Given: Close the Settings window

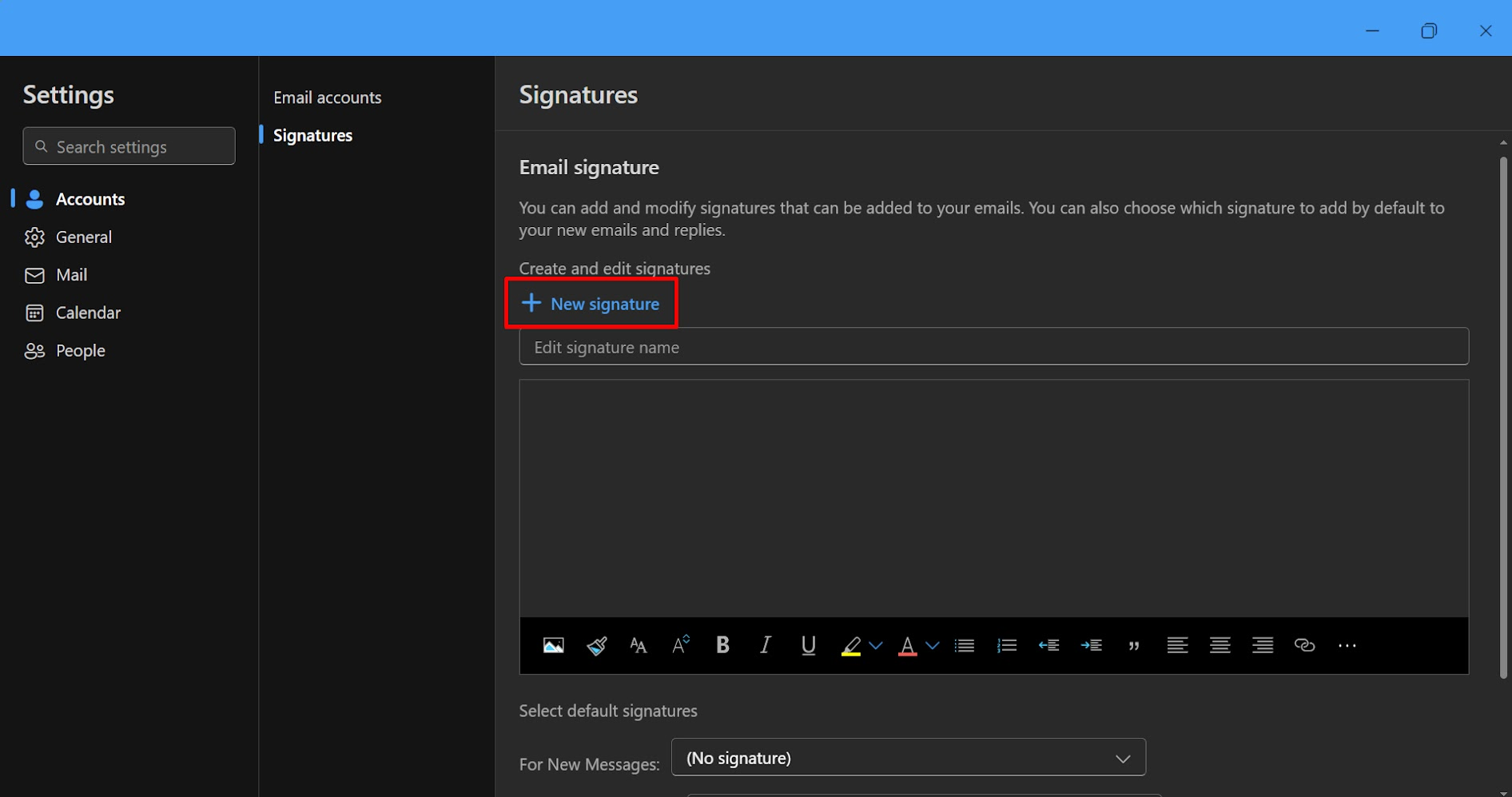Looking at the screenshot, I should coord(1486,30).
